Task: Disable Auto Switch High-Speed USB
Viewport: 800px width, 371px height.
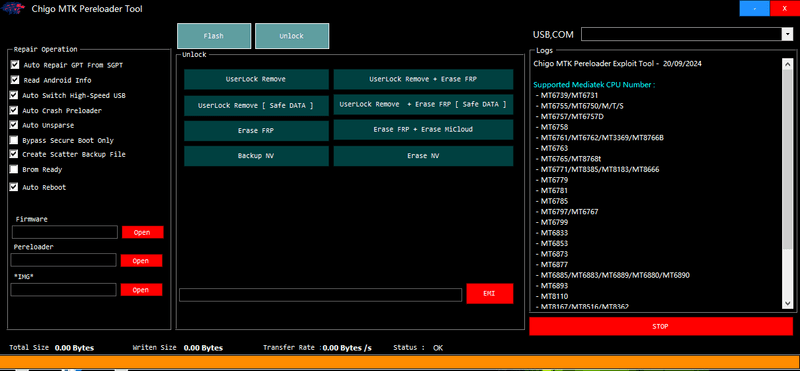Action: [14, 95]
